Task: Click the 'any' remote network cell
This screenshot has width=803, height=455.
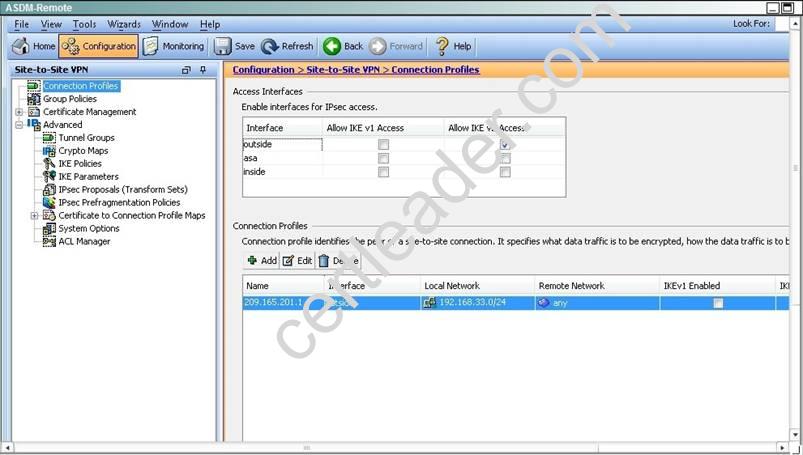Action: pos(597,303)
